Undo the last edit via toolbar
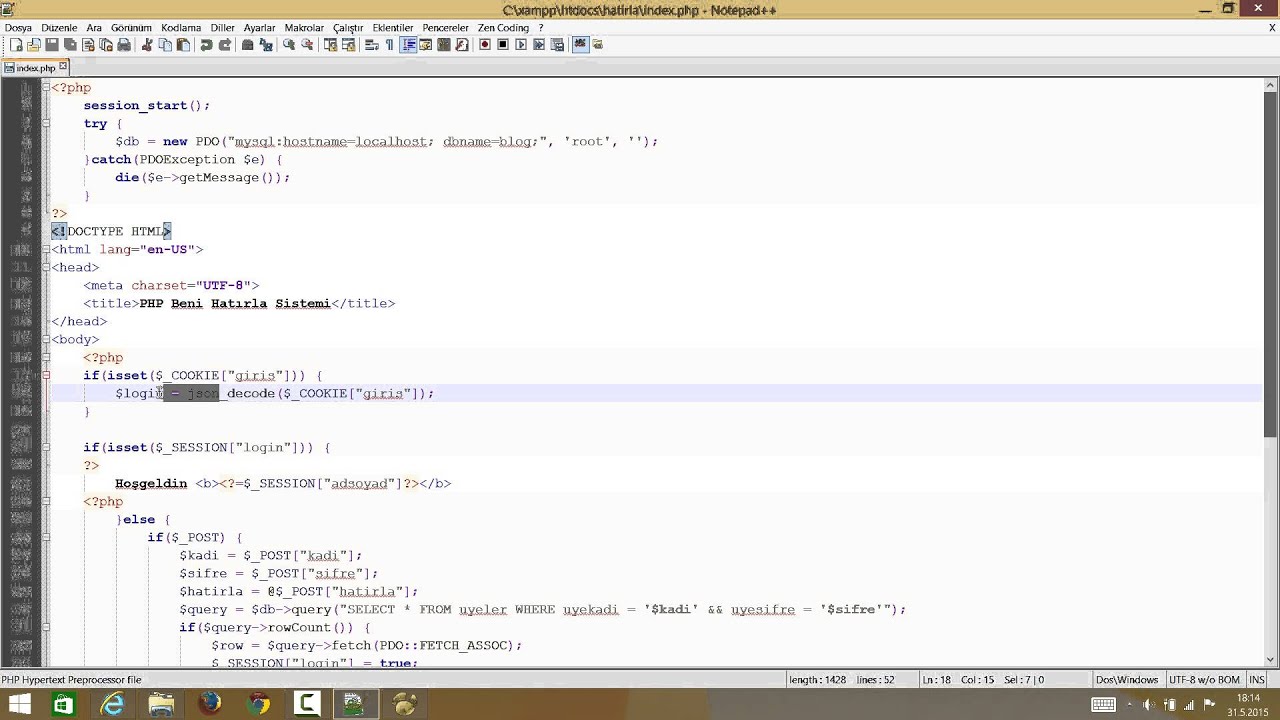1280x720 pixels. pos(206,44)
